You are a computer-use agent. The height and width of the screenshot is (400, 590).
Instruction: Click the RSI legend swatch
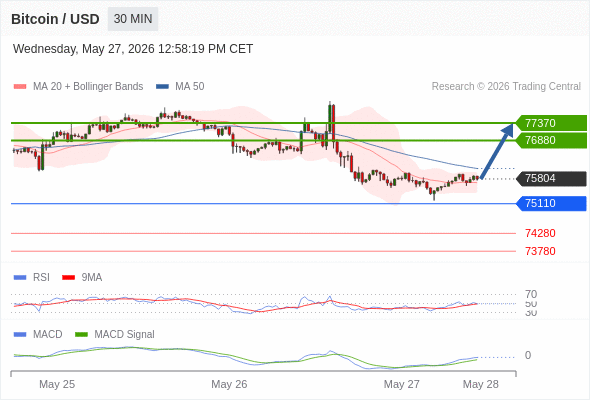pos(20,278)
